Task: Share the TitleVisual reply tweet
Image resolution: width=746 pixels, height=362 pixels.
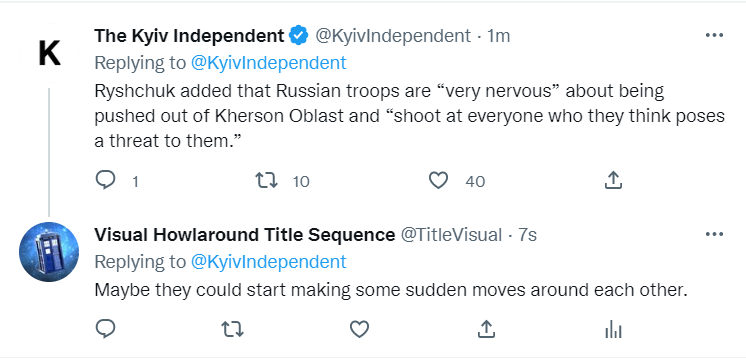Action: (486, 329)
